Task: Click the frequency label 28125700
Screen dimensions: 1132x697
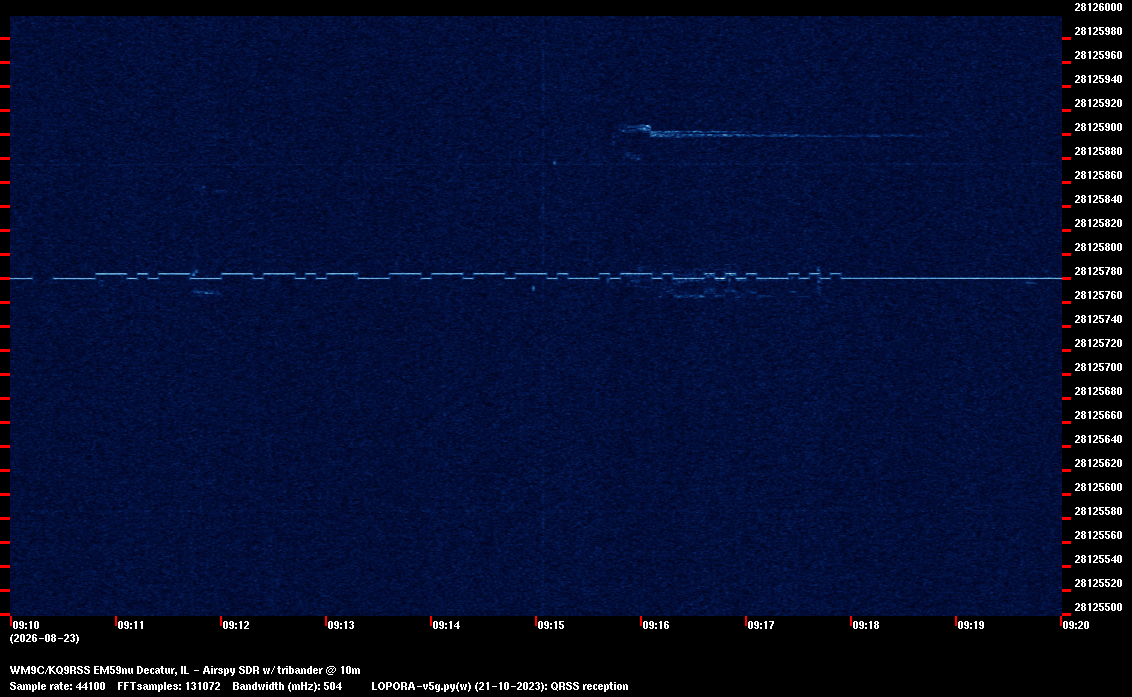Action: coord(1098,367)
